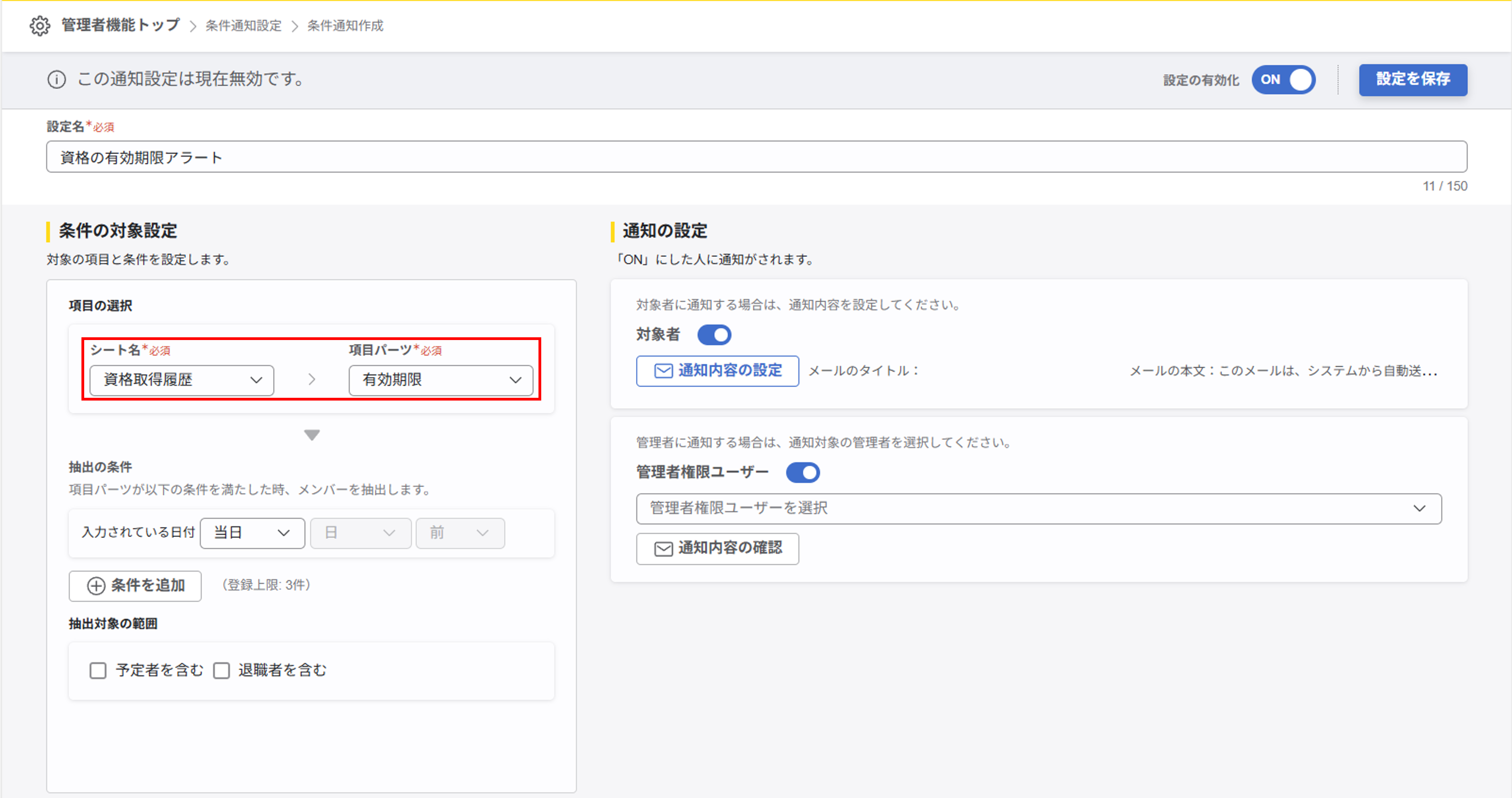
Task: Collapse the section with the triangle expander
Action: (x=312, y=435)
